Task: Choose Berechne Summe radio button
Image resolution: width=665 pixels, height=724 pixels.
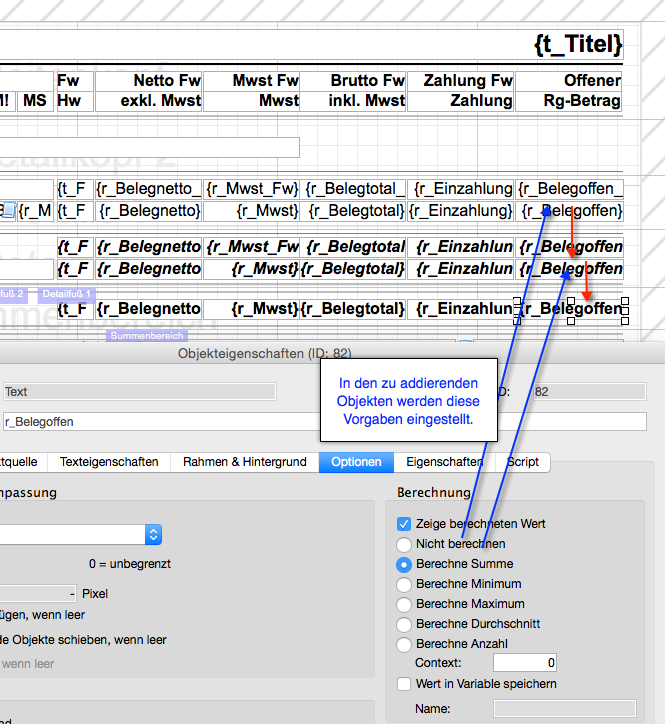Action: [404, 564]
